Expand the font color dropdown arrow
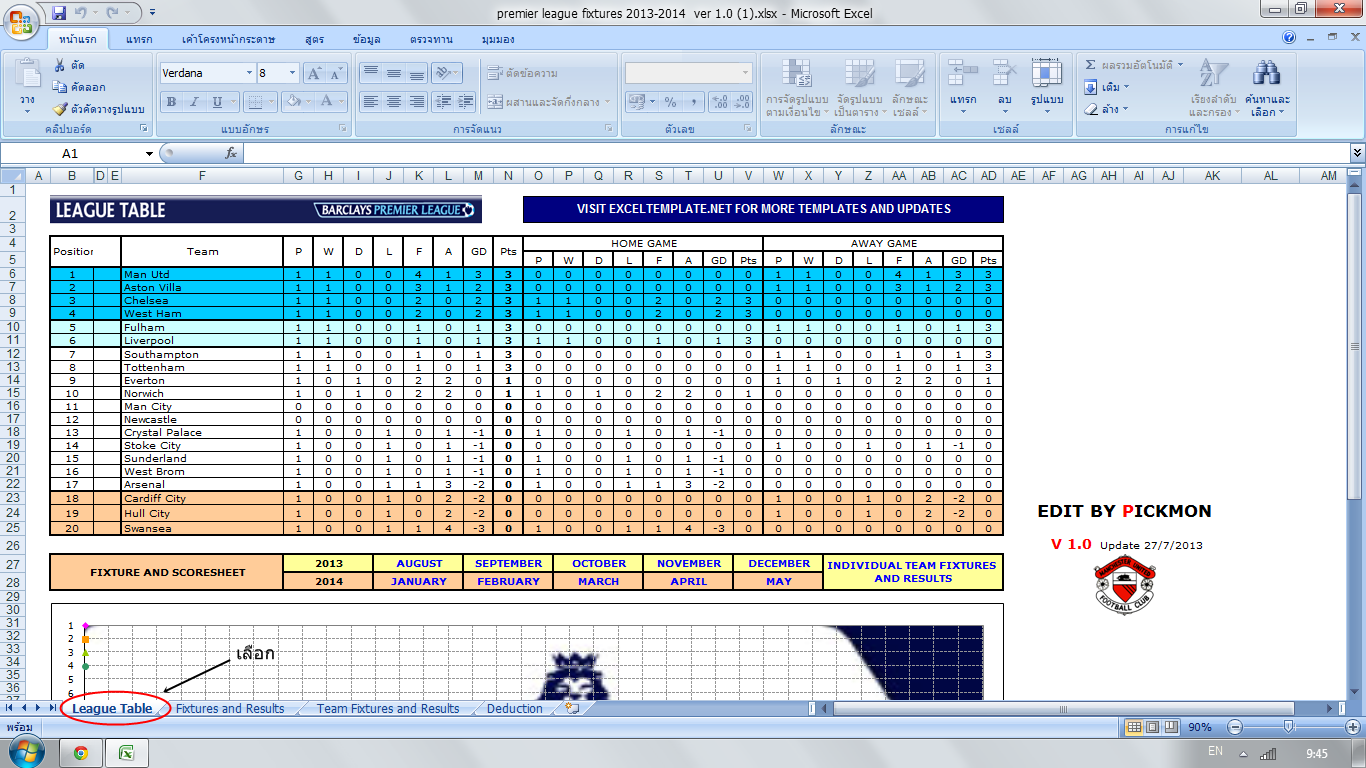 point(341,102)
